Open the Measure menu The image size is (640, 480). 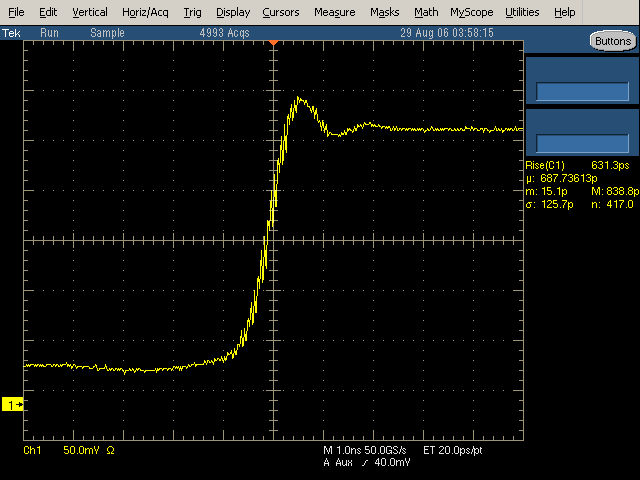coord(334,12)
